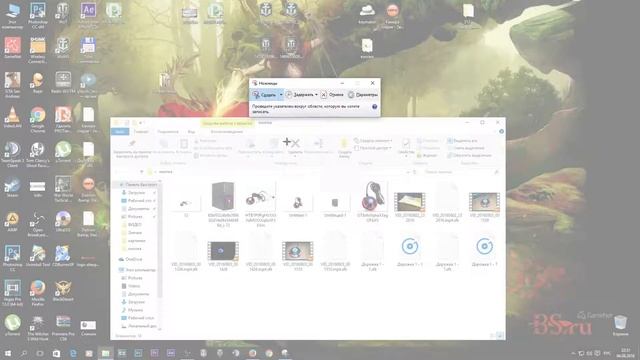The image size is (640, 360).
Task: Switch to the Поделиться ribbon tab
Action: coord(168,132)
